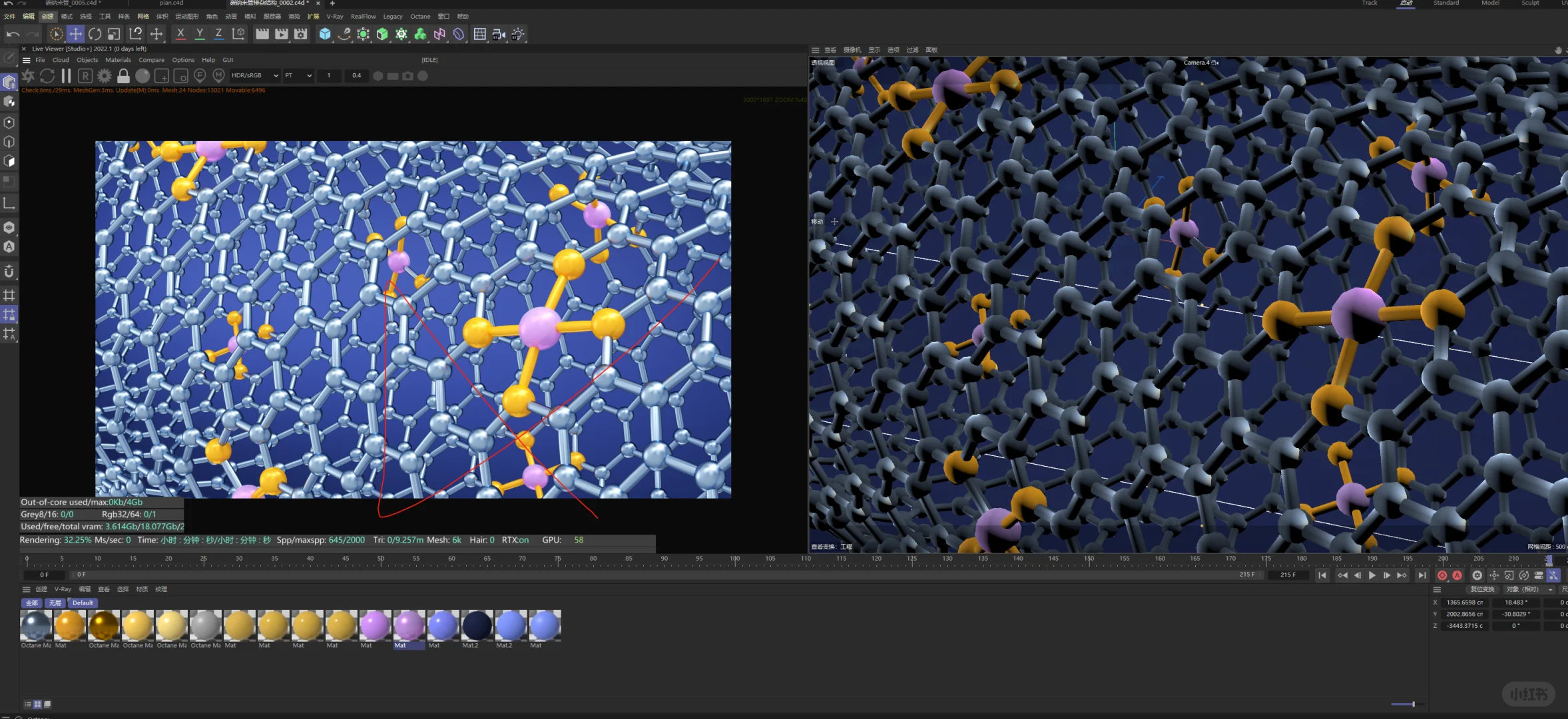Click the spline pen tool icon
Viewport: 1568px width, 719px height.
(344, 34)
